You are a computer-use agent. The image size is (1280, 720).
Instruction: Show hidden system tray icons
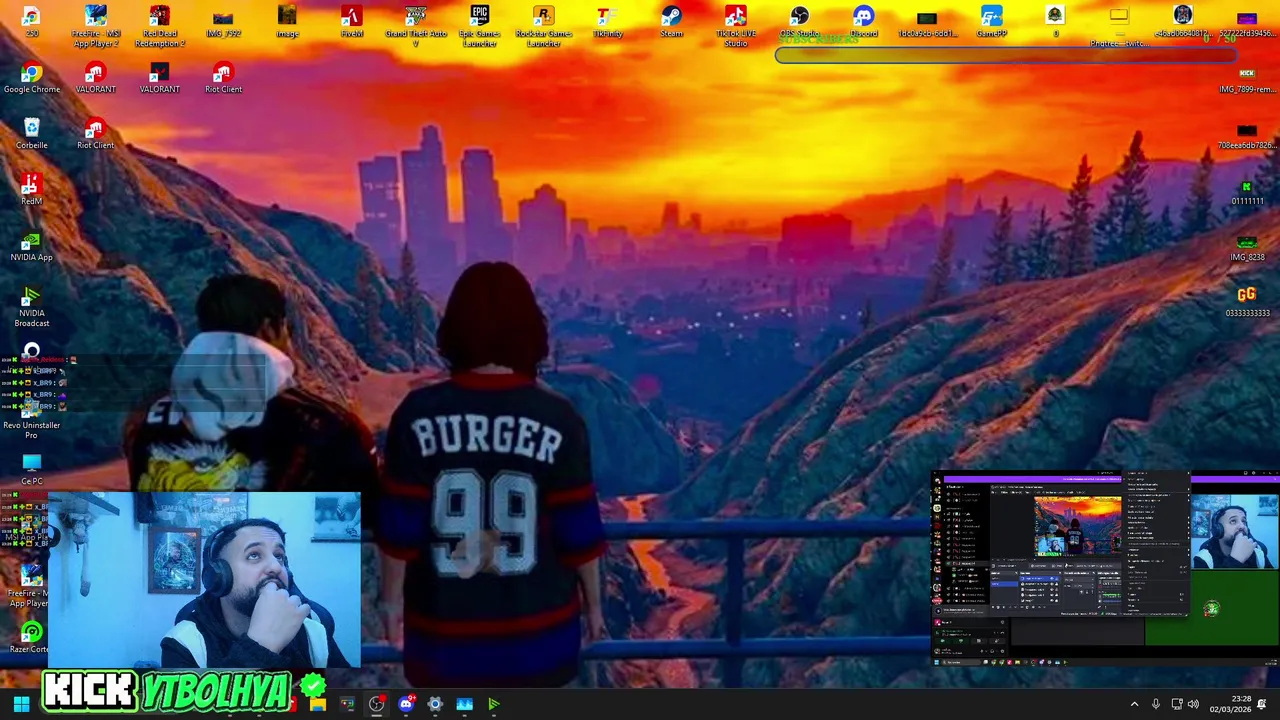(1134, 704)
